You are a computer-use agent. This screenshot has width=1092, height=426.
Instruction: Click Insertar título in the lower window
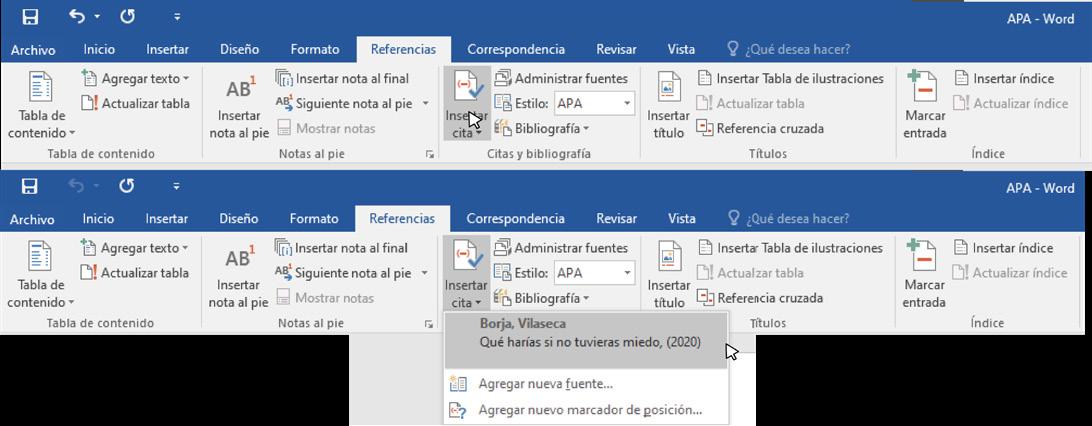(669, 274)
